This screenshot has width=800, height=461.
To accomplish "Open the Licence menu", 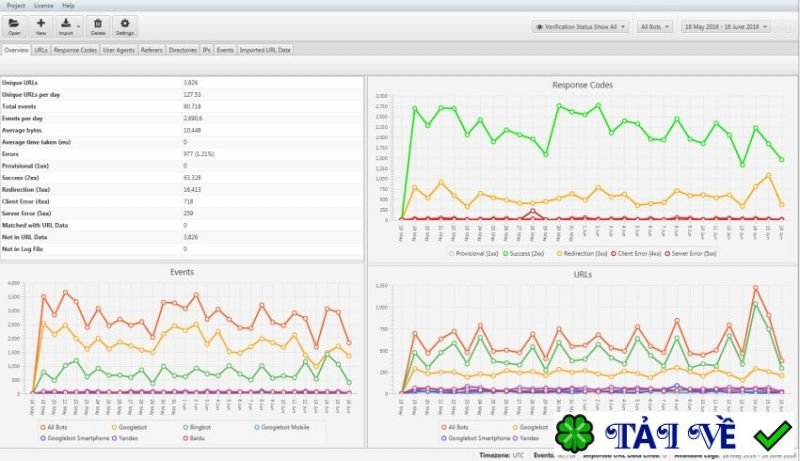I will 43,6.
